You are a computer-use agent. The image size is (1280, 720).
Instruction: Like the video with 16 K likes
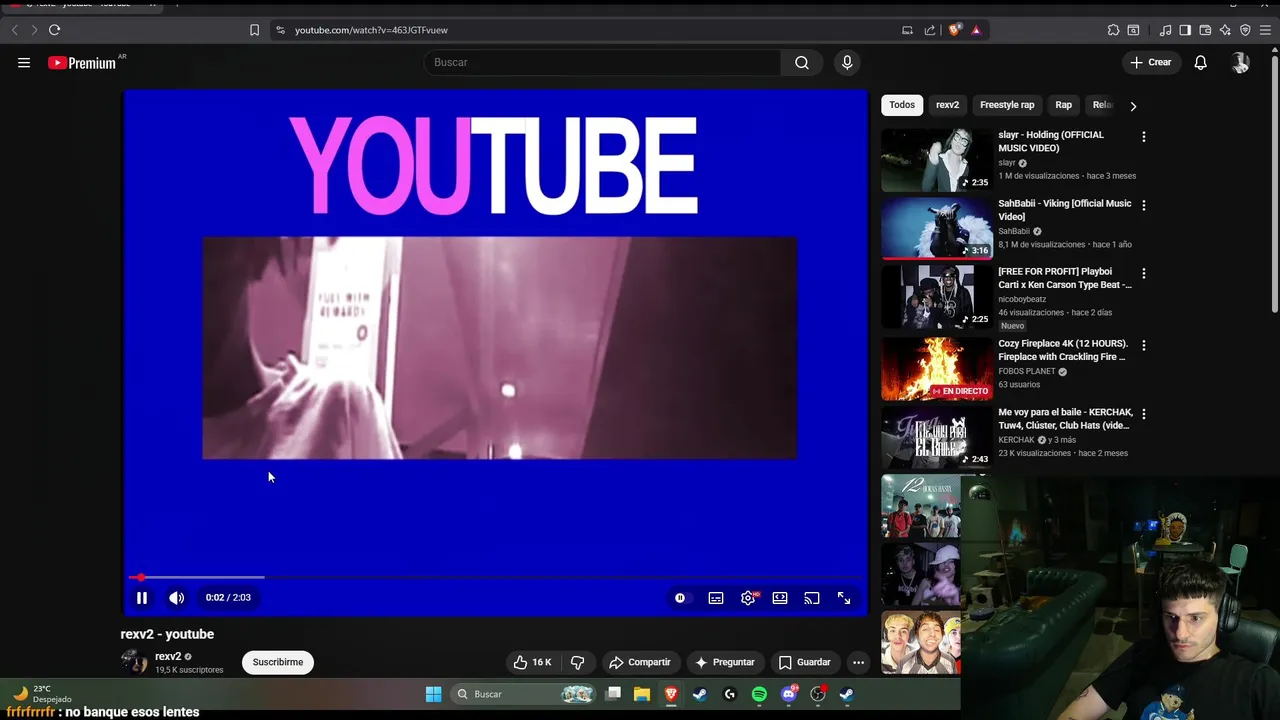532,662
